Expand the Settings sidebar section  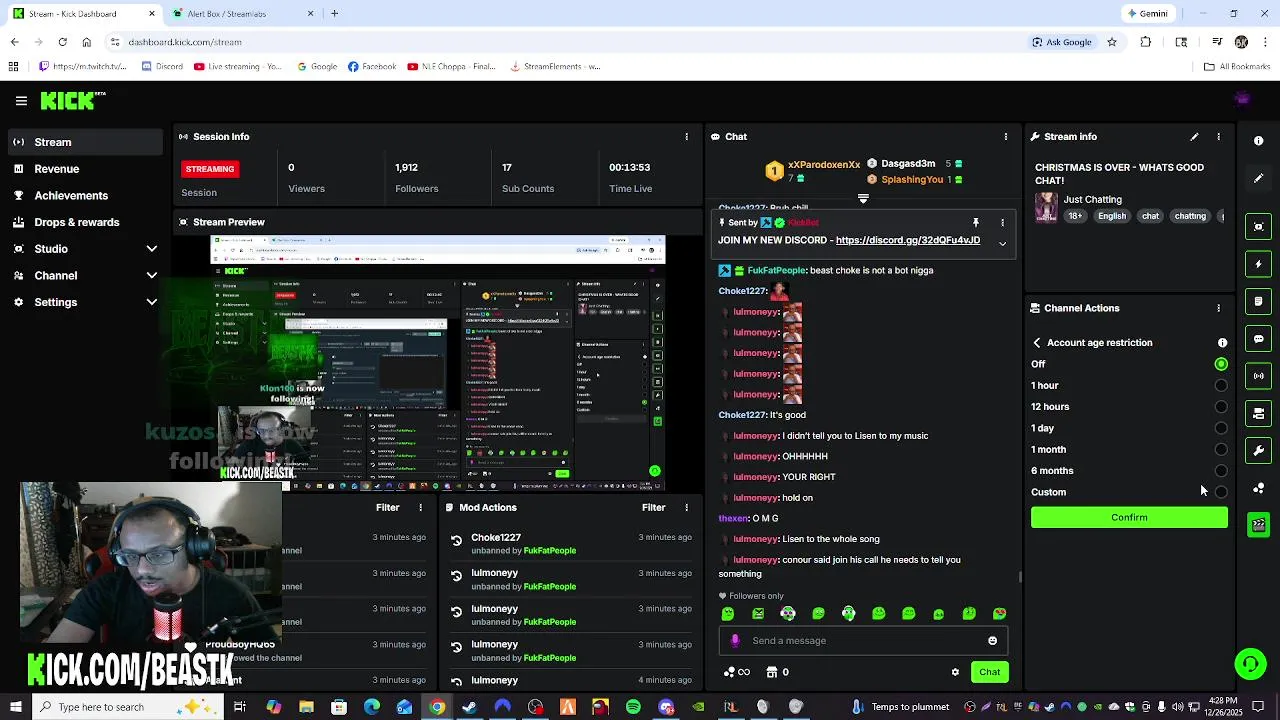(x=152, y=302)
